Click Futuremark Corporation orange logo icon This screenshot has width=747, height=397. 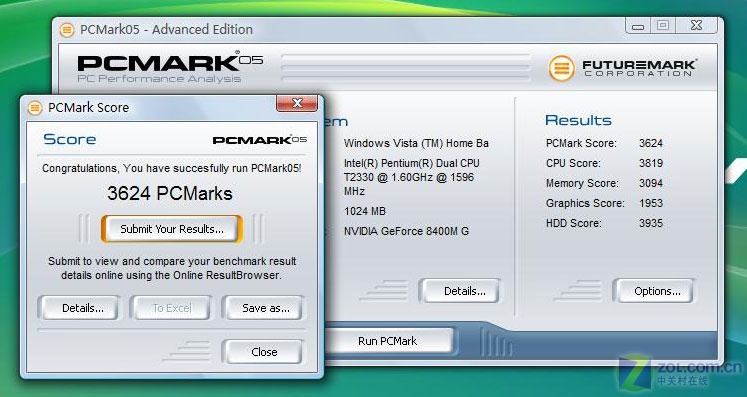[561, 68]
